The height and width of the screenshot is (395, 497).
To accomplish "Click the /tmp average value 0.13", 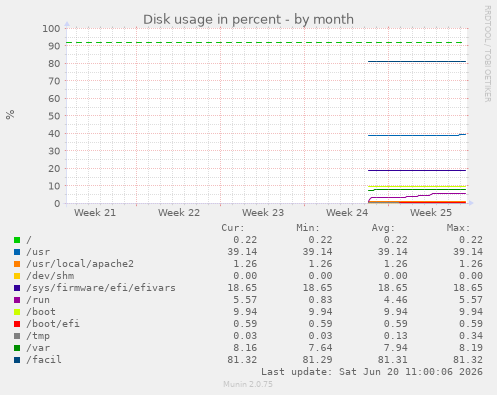I will (396, 336).
